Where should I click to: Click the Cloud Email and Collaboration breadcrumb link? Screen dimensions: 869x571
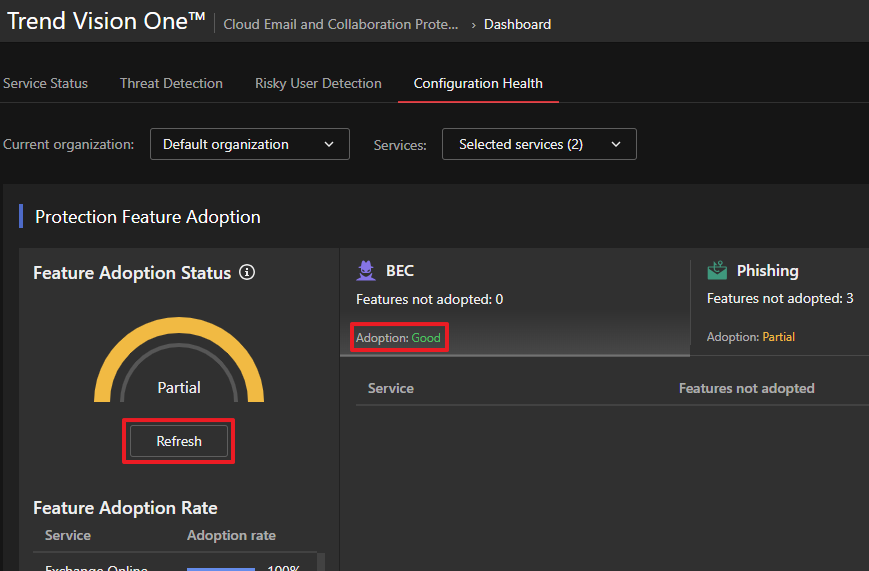tap(341, 24)
